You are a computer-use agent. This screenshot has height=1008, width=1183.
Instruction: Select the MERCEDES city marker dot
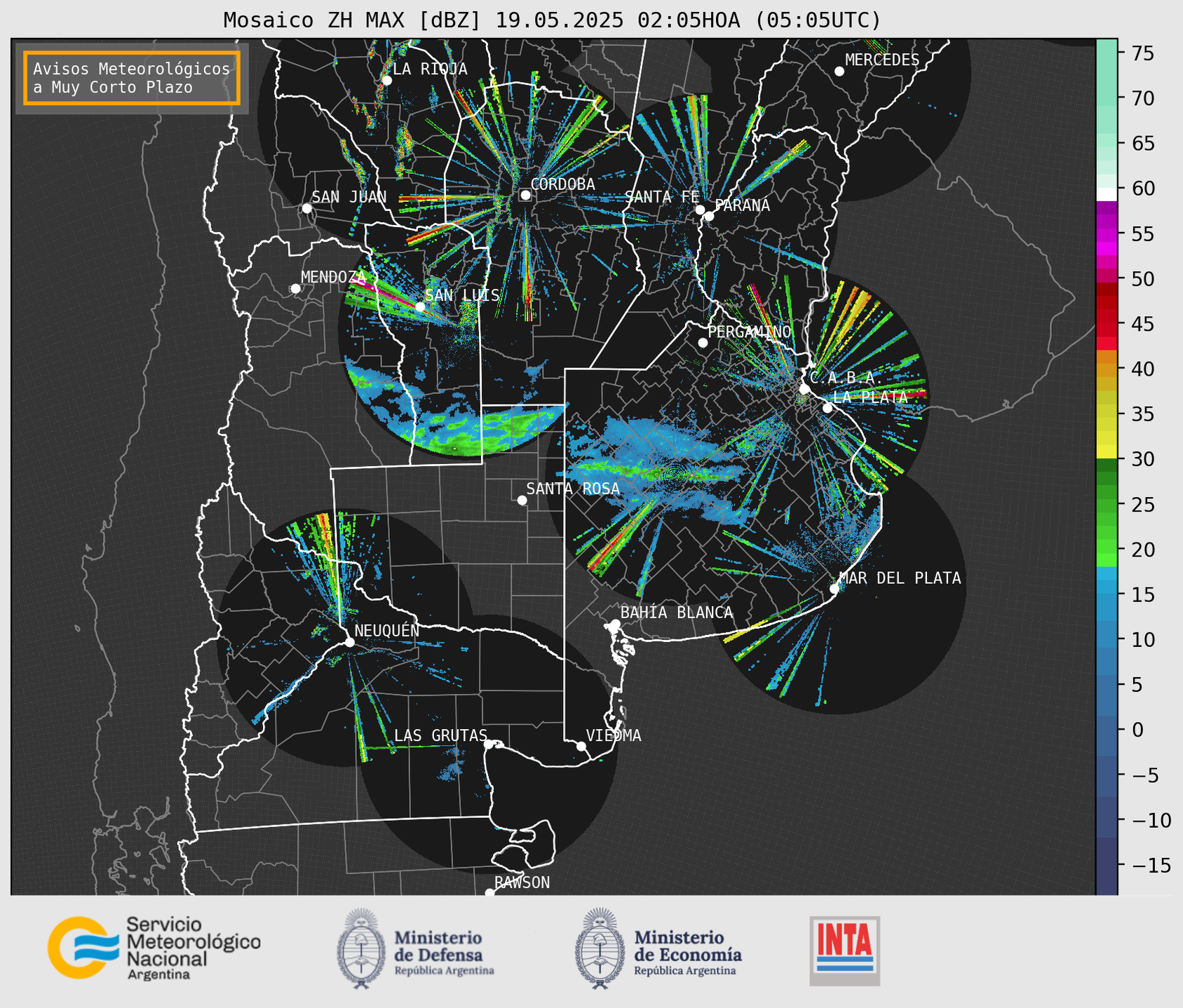click(x=839, y=71)
